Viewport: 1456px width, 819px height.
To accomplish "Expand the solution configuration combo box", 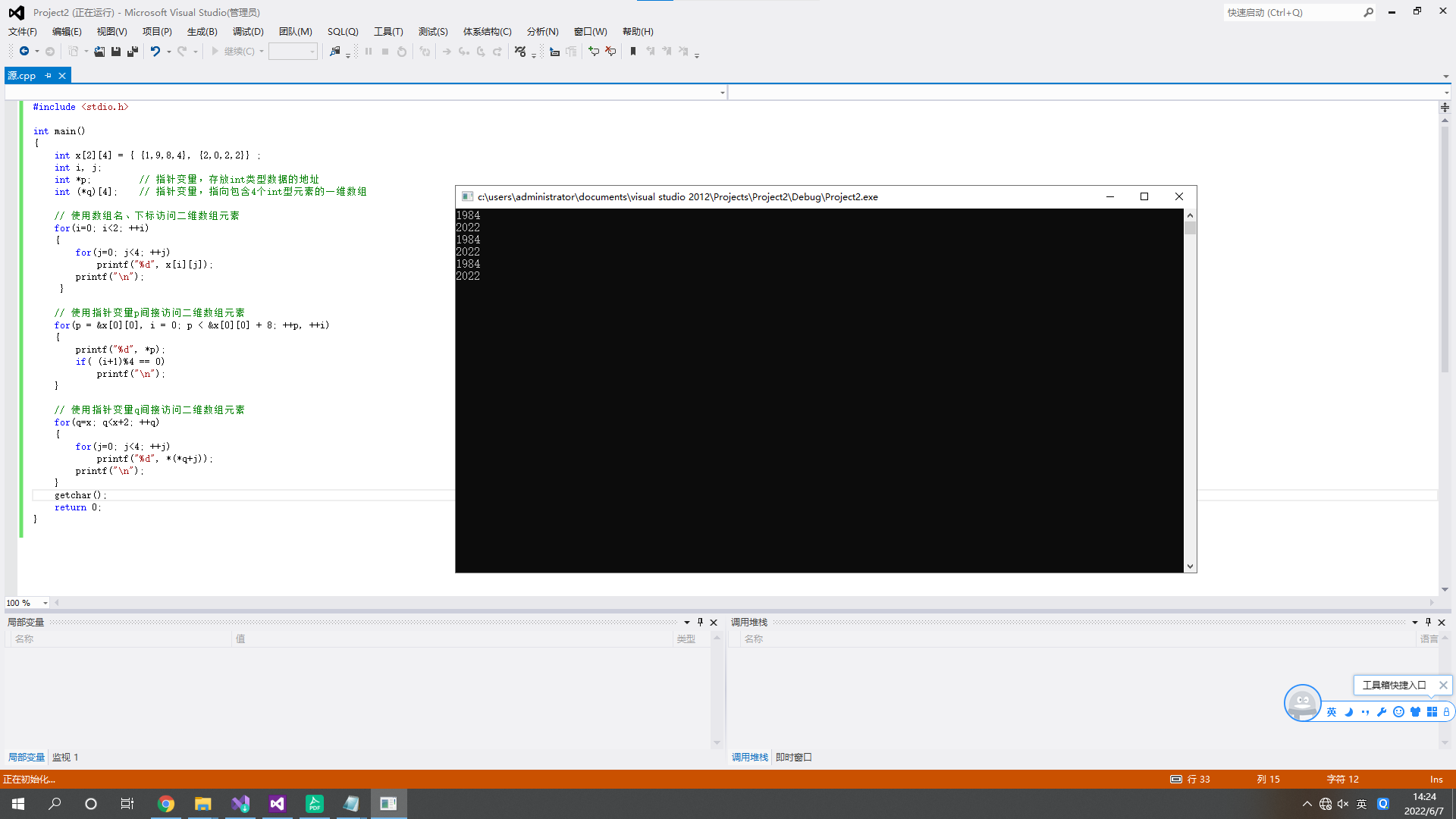I will (x=312, y=52).
